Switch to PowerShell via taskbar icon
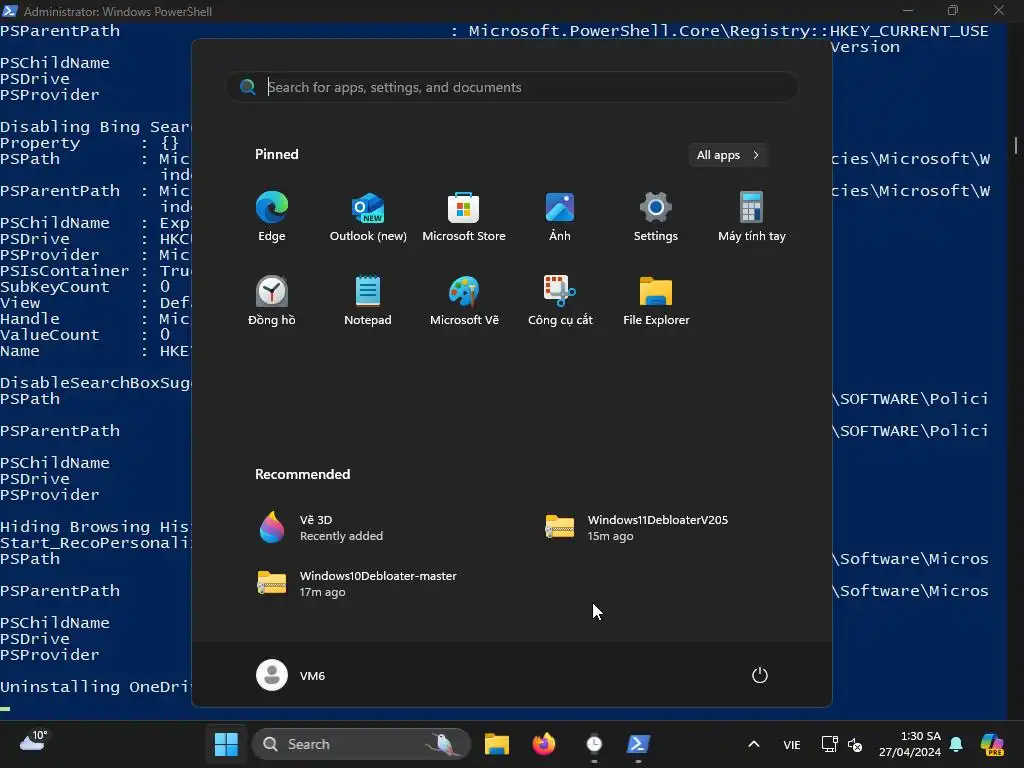1024x768 pixels. 638,744
